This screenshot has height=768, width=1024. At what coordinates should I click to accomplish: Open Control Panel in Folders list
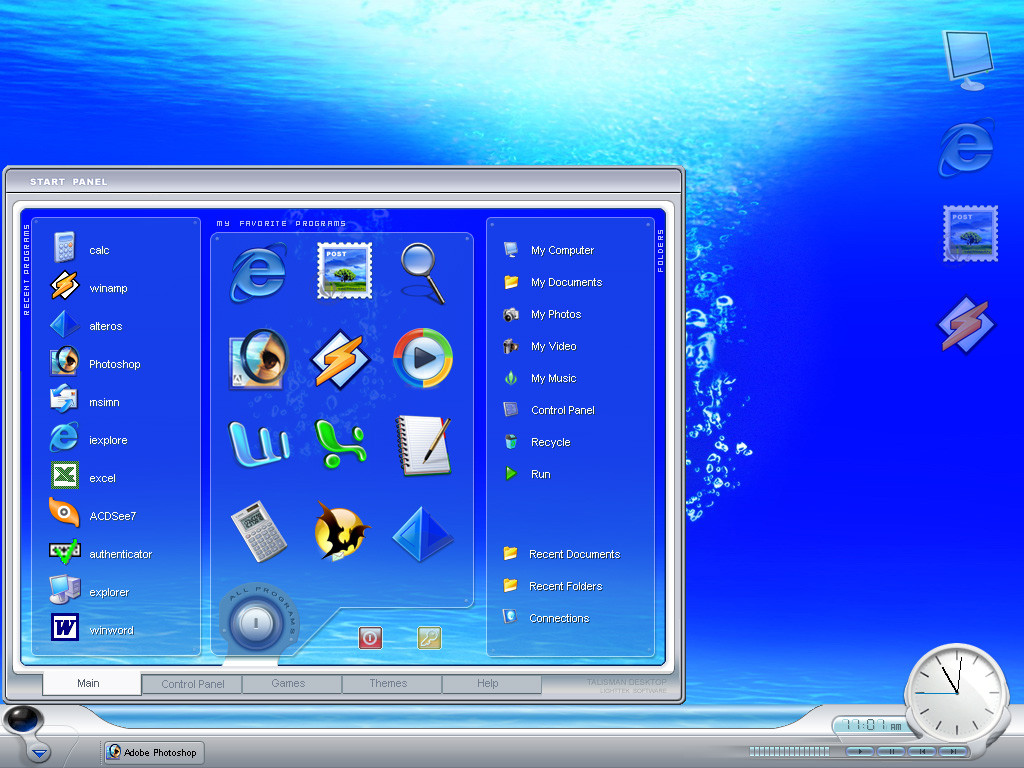point(549,409)
